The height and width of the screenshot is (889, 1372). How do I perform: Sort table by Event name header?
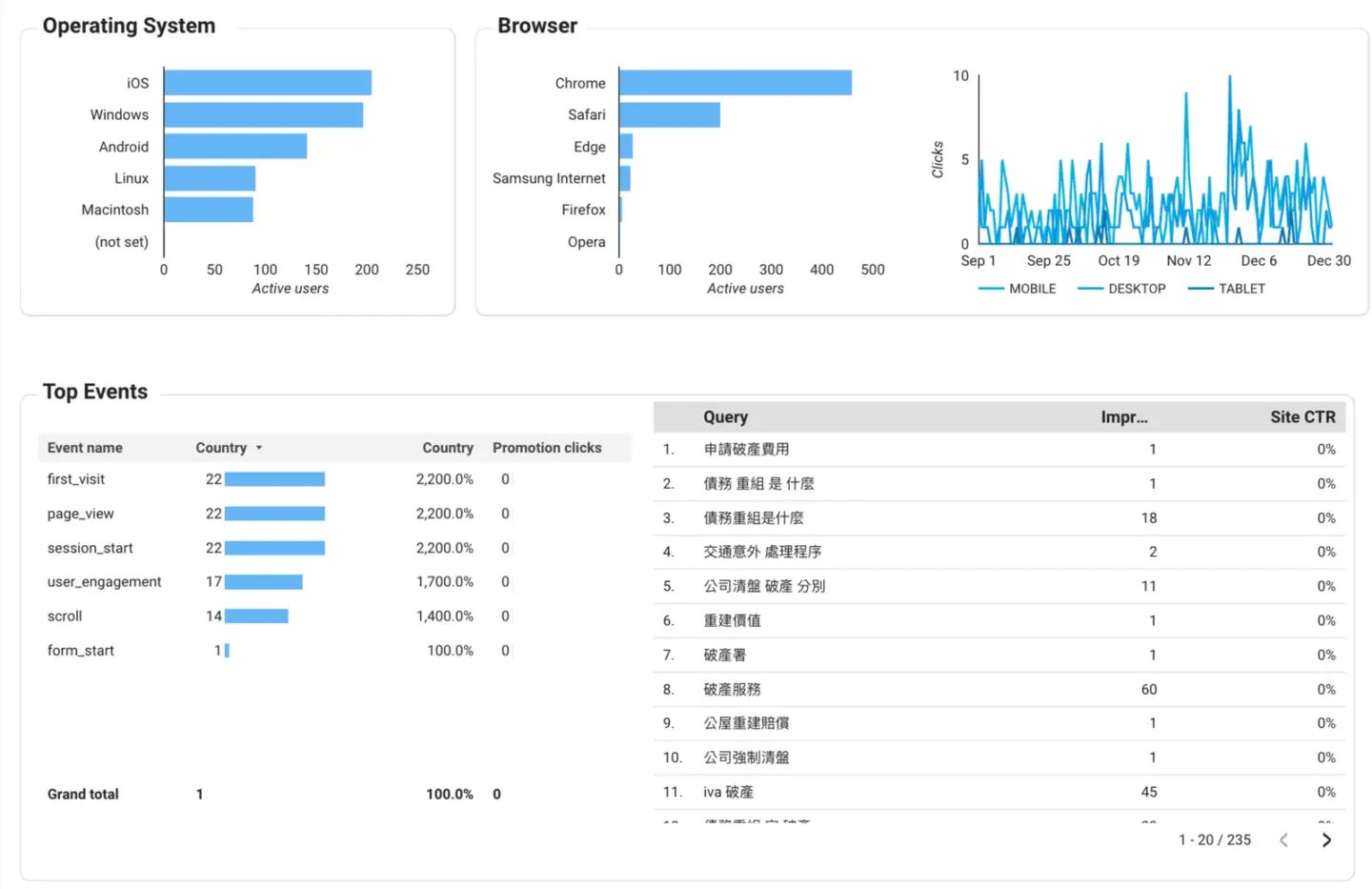click(85, 448)
